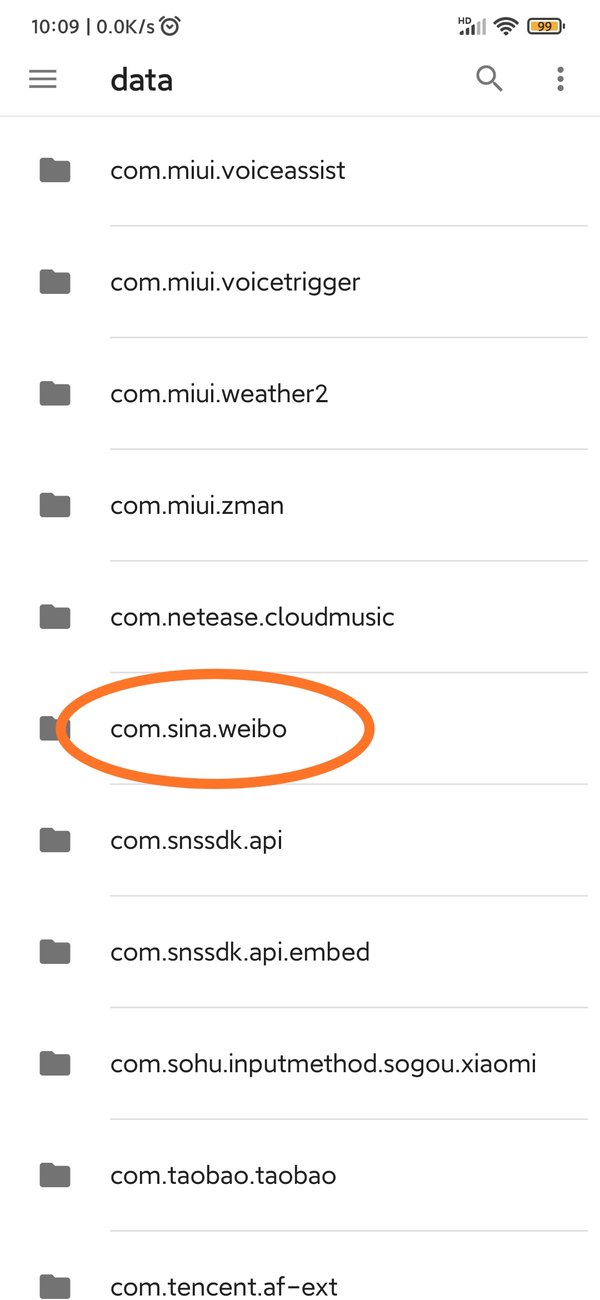Tap folder icon beside com.miui.voiceassist
The width and height of the screenshot is (600, 1300).
[55, 171]
